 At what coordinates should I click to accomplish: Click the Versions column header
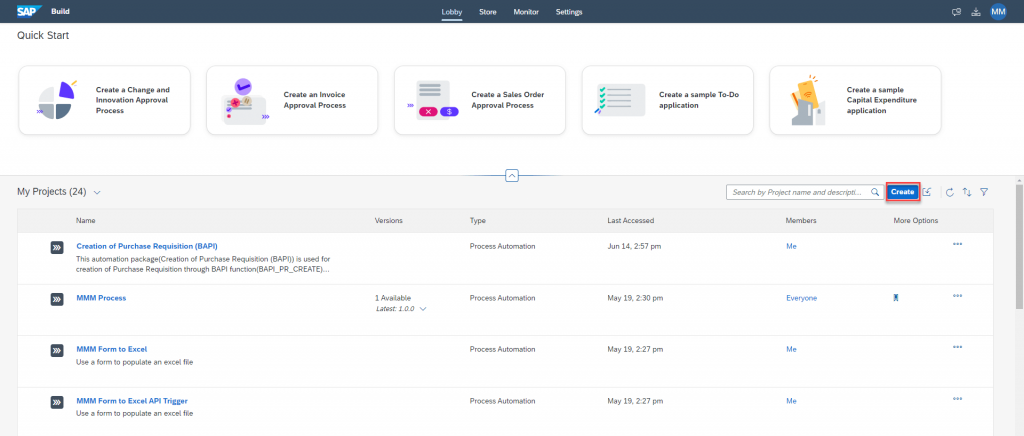pos(389,221)
